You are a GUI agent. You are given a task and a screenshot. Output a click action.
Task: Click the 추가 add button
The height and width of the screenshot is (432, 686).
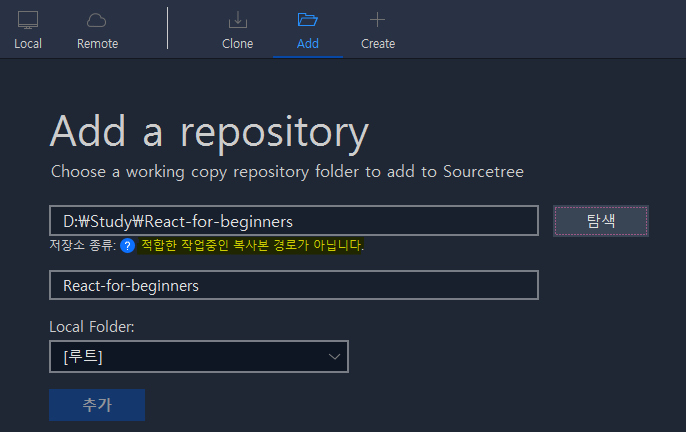click(97, 405)
